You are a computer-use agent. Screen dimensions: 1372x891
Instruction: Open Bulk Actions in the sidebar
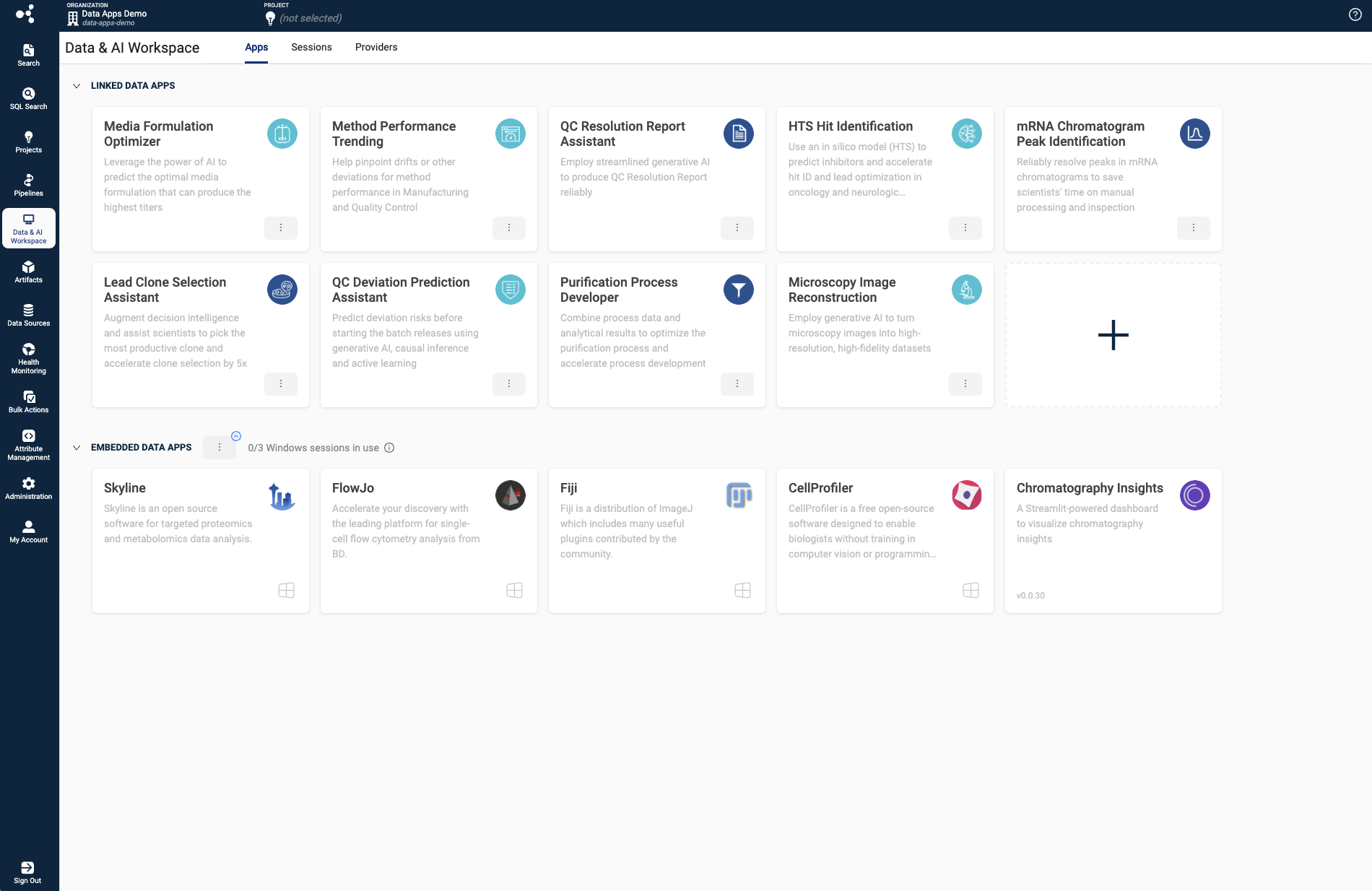point(29,401)
